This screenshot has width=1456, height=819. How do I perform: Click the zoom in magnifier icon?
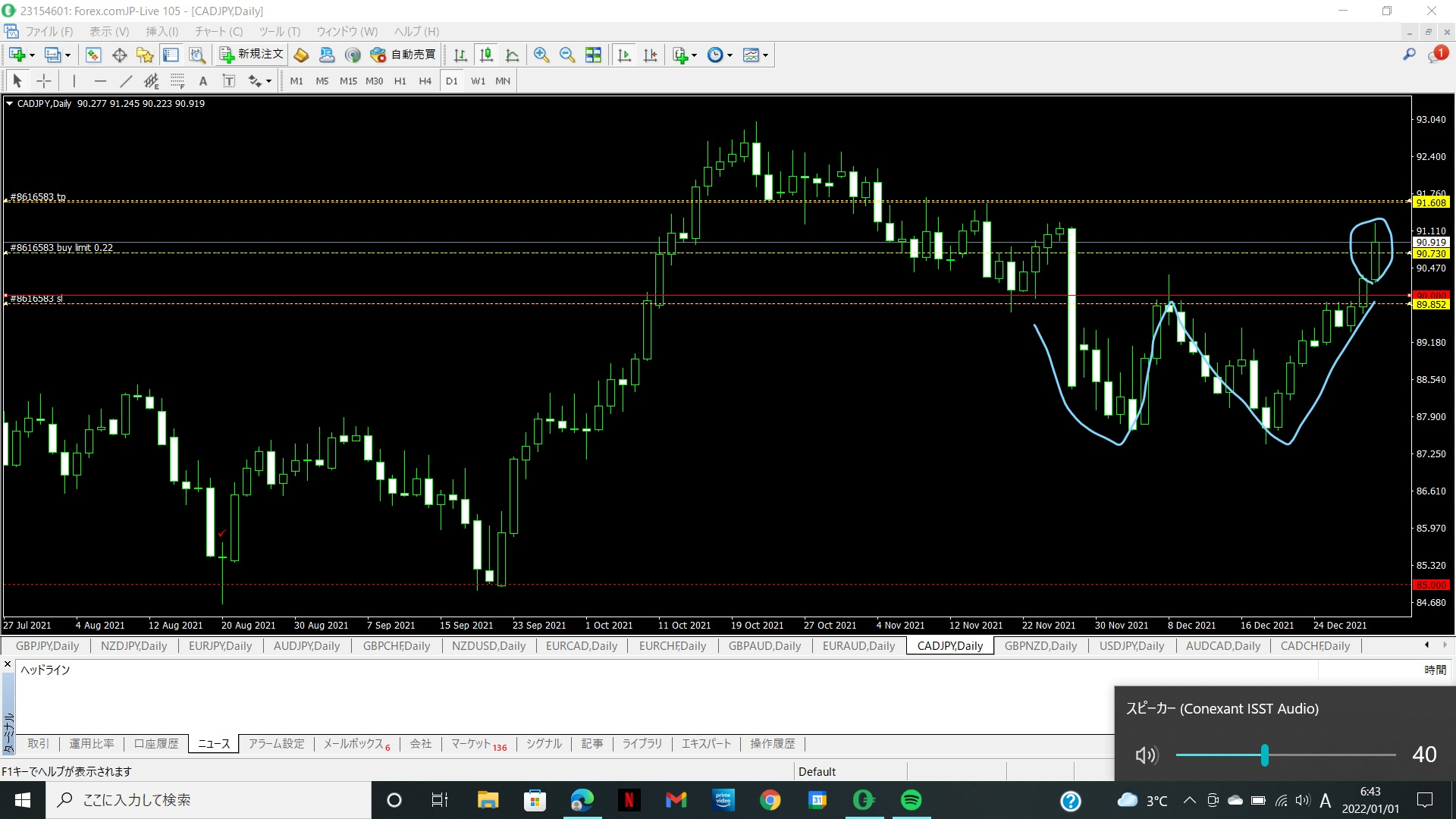click(x=541, y=55)
